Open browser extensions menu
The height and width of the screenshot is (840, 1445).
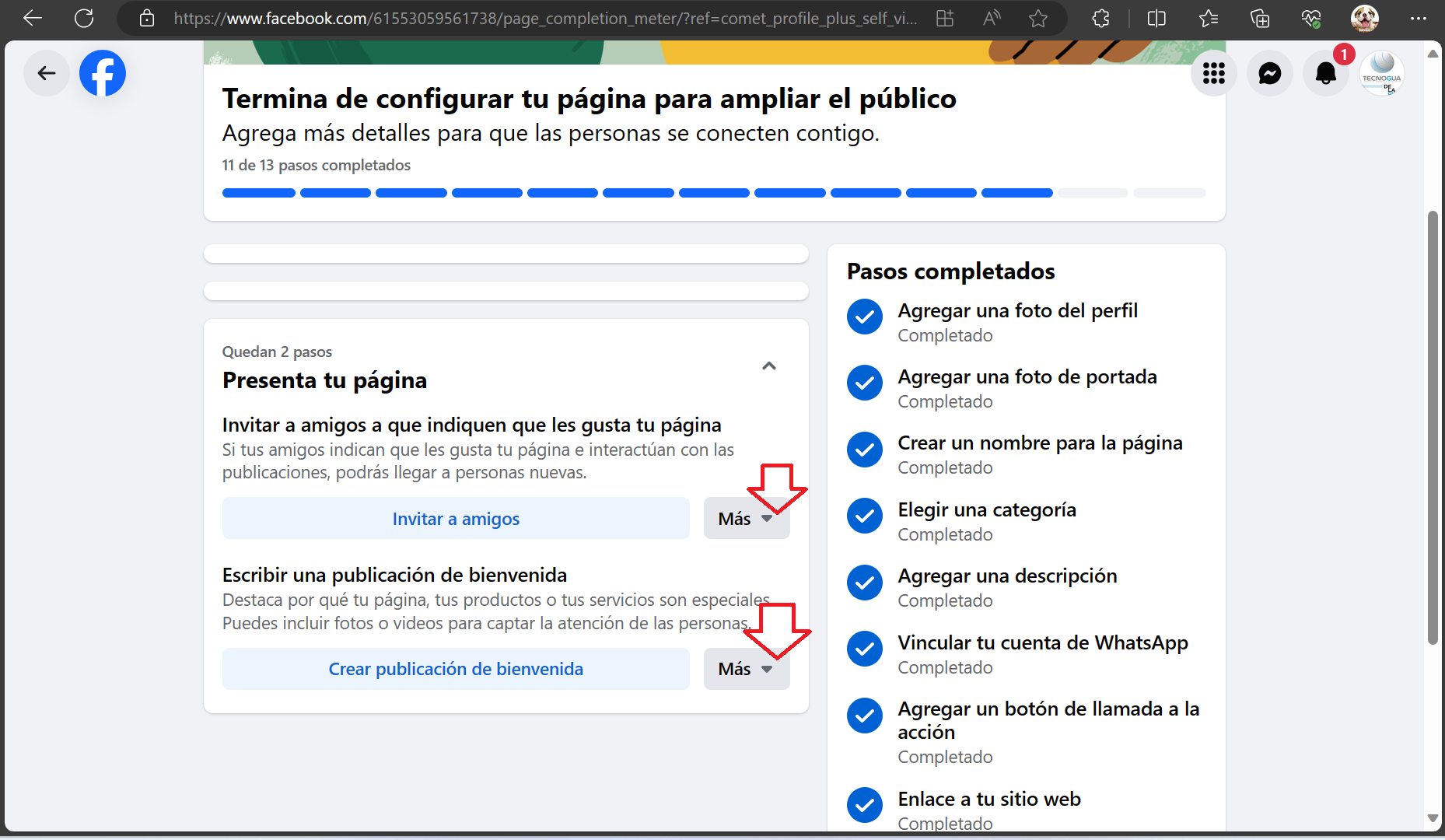[1100, 18]
